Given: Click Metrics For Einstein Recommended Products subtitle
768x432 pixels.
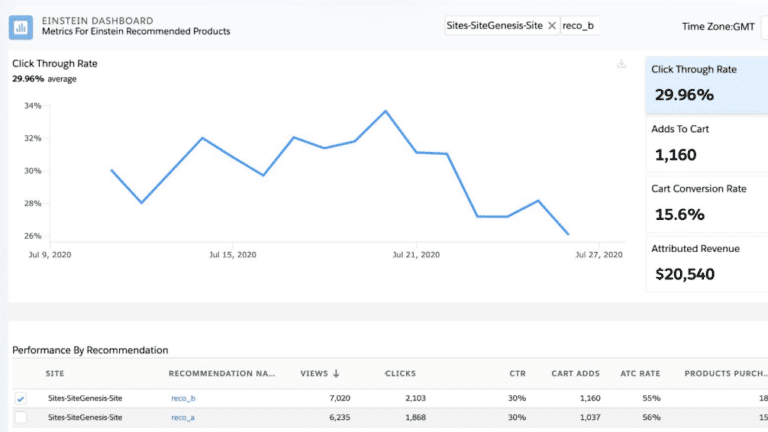Looking at the screenshot, I should point(136,31).
